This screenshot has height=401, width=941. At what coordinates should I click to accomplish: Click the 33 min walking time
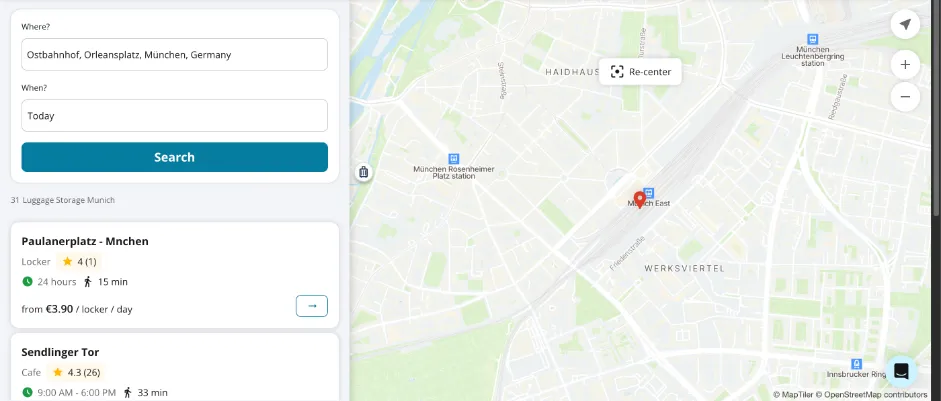[x=152, y=393]
